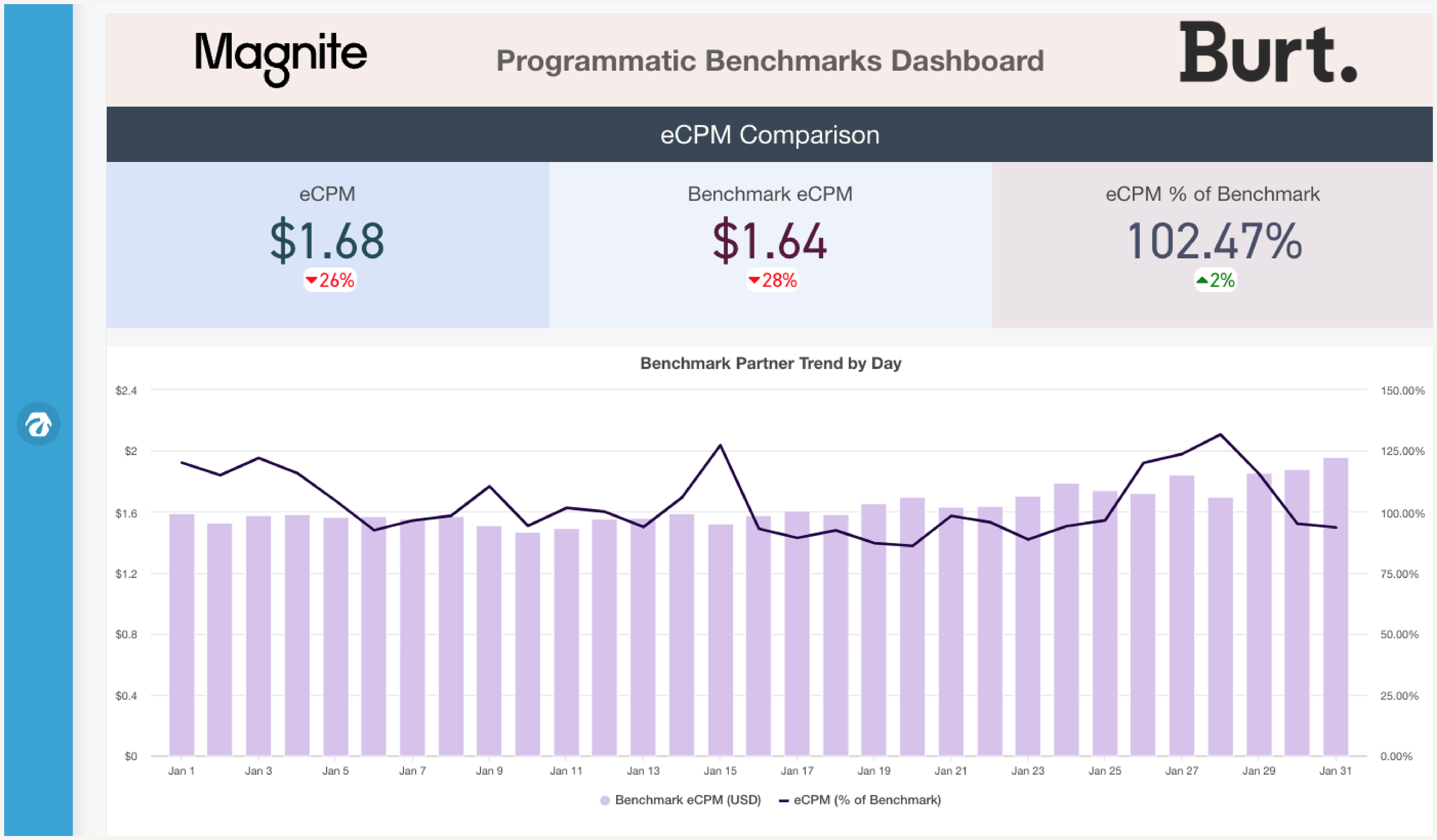The width and height of the screenshot is (1437, 840).
Task: Click the line peak at Jan 15
Action: [x=720, y=445]
